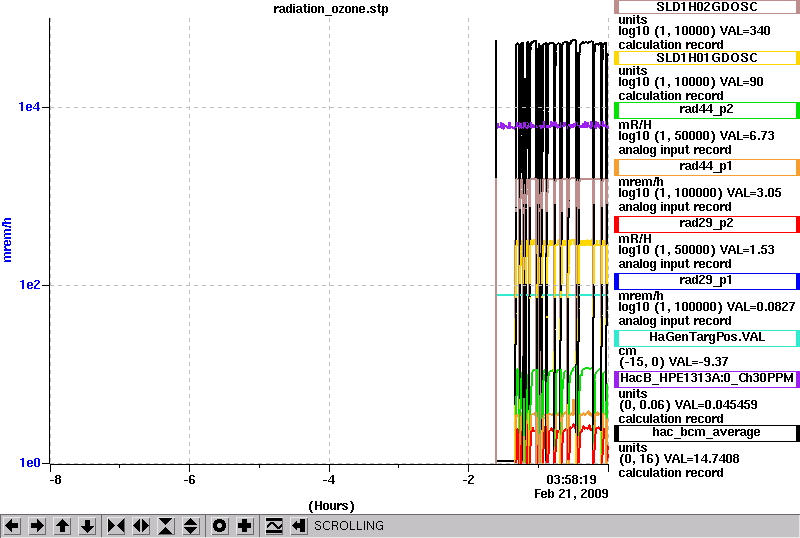Click the -2 hour x-axis tick label
Viewport: 800px width, 538px height.
coord(468,480)
